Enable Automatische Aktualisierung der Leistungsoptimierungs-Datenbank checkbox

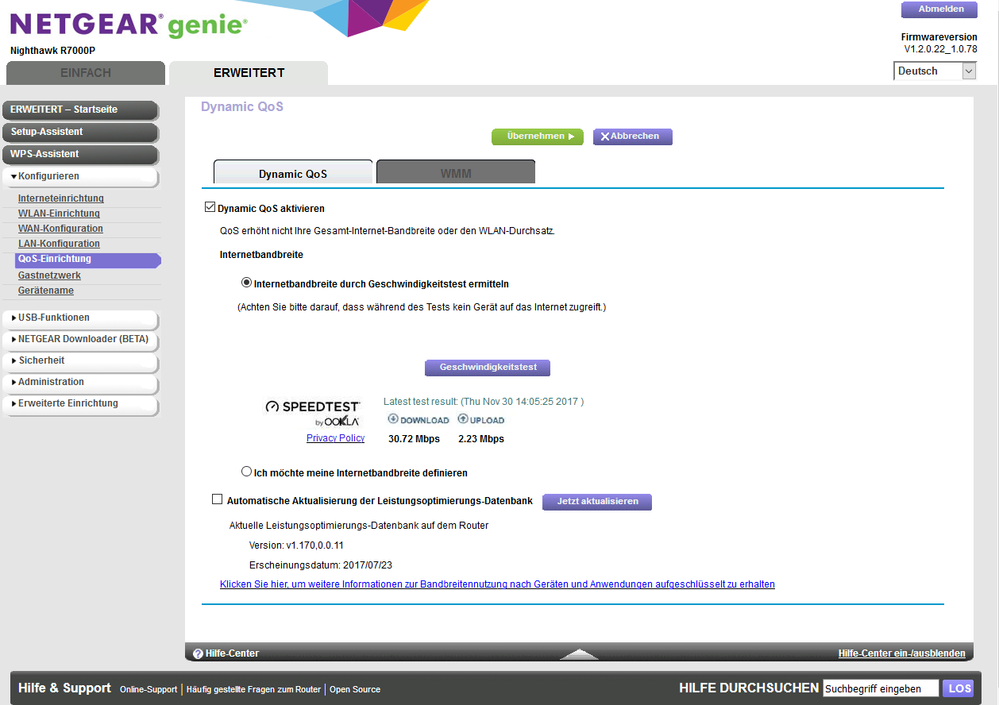(x=217, y=499)
